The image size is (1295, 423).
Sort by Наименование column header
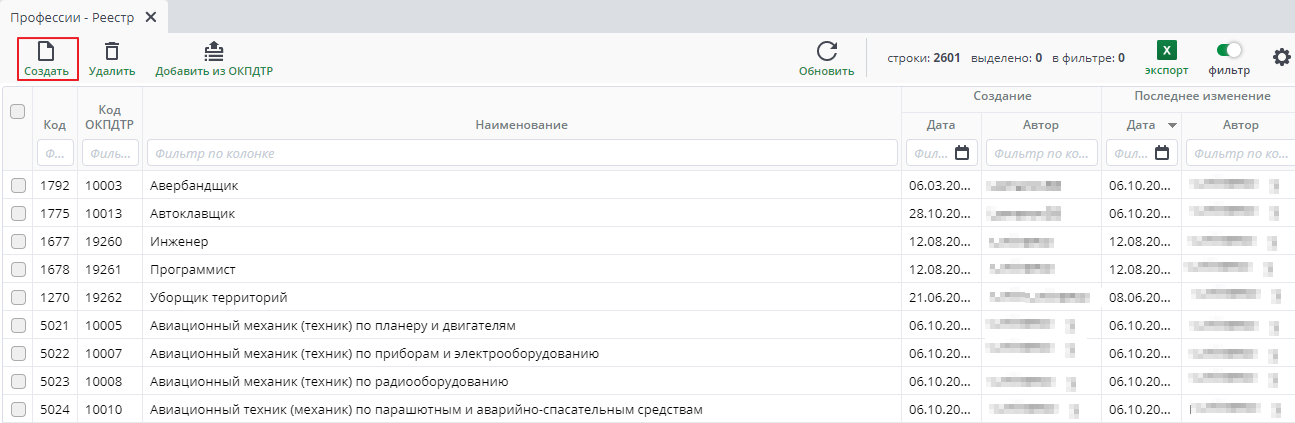(x=521, y=125)
